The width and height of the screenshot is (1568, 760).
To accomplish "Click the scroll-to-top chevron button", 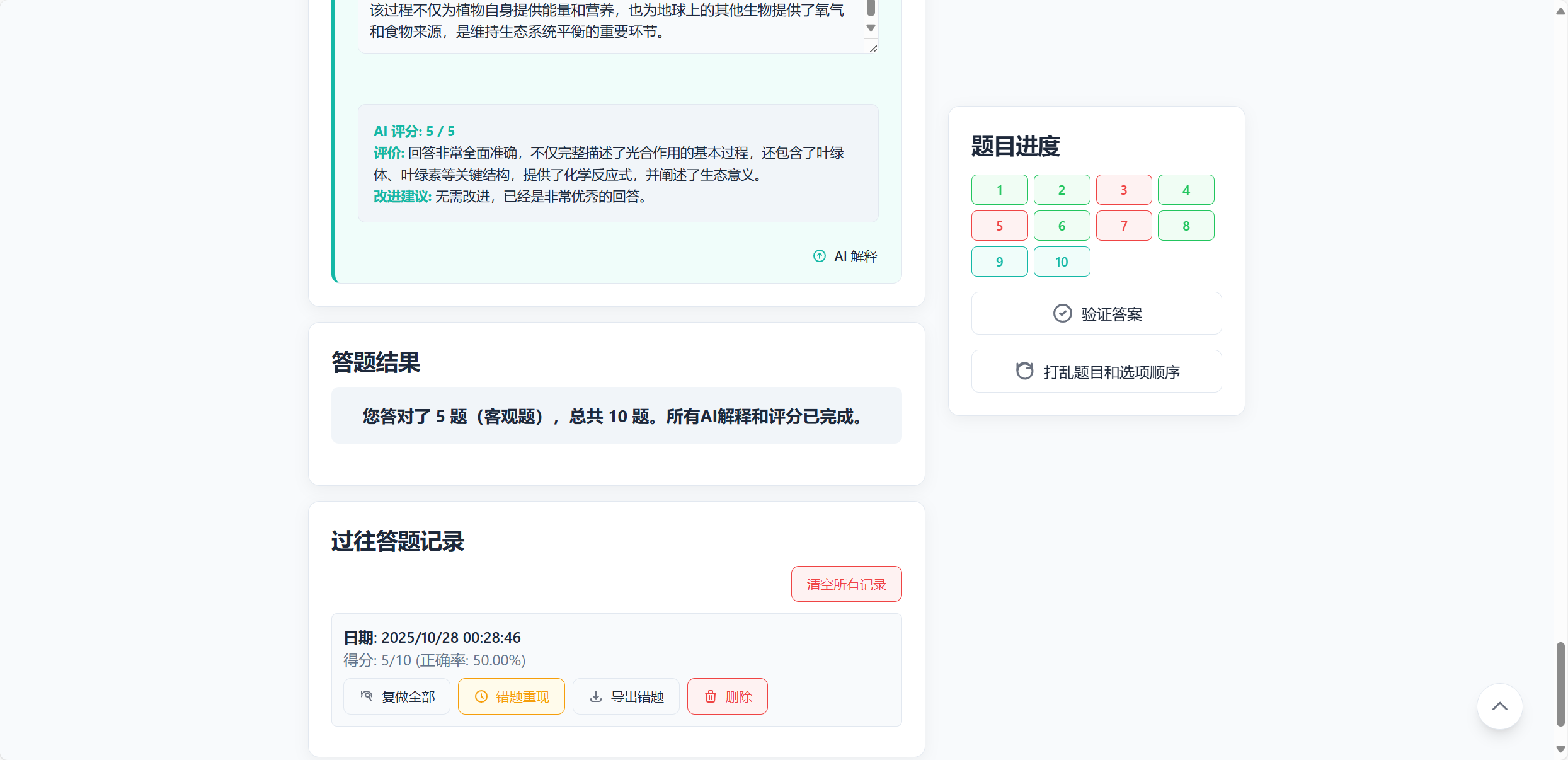I will coord(1499,706).
